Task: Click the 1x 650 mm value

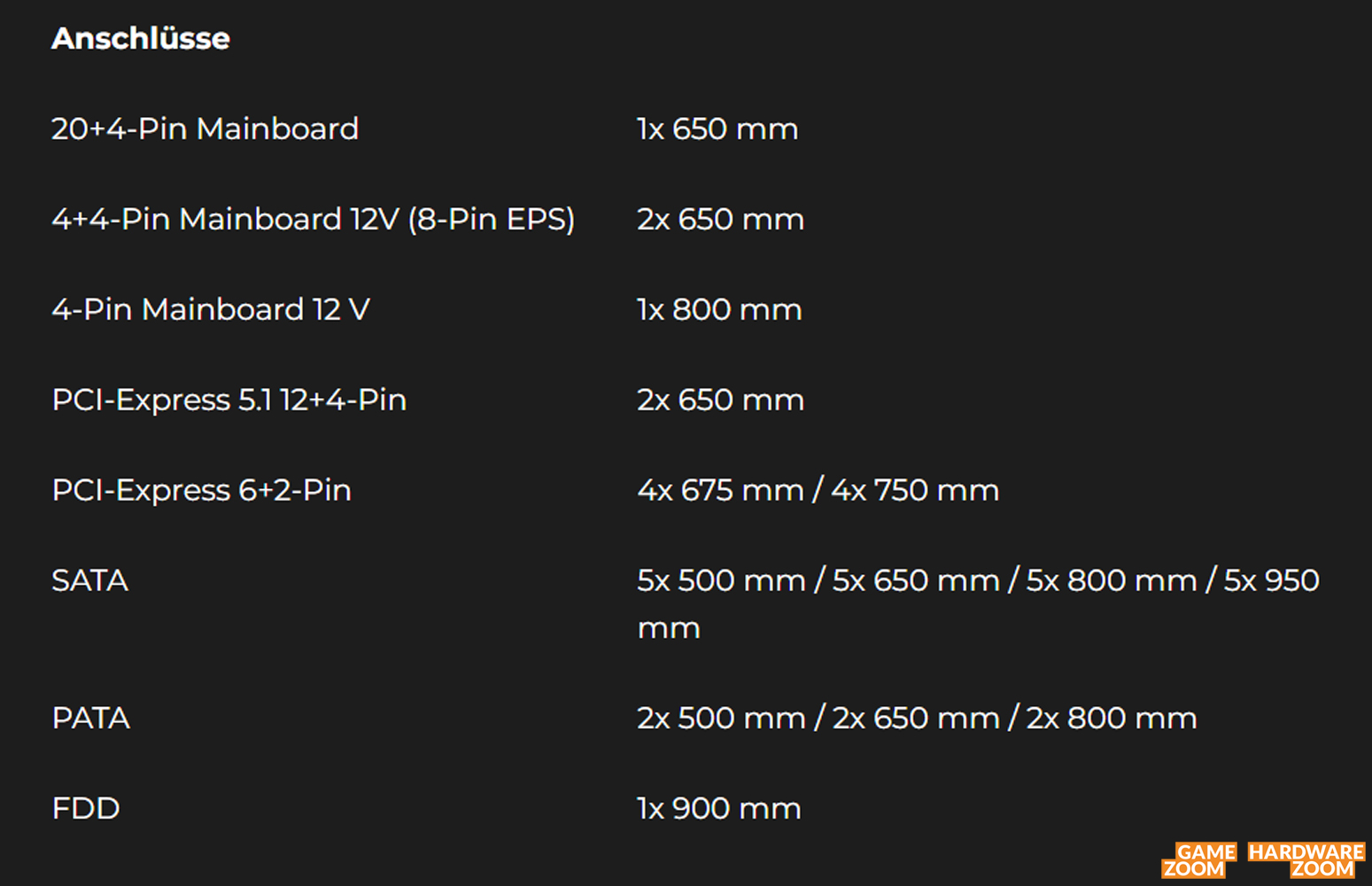Action: coord(717,129)
